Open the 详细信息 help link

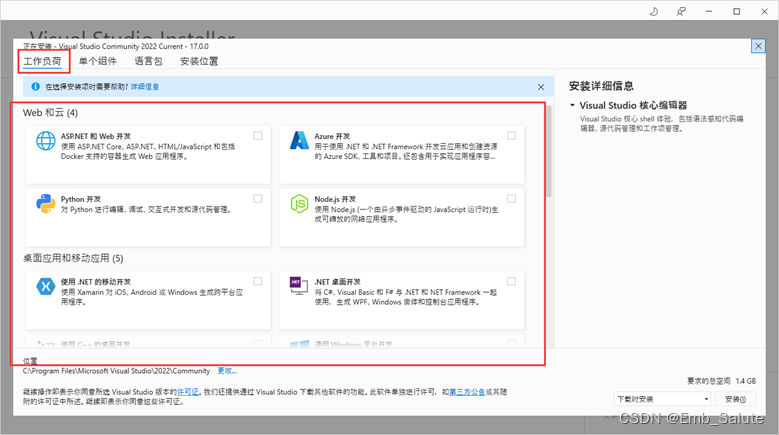145,87
